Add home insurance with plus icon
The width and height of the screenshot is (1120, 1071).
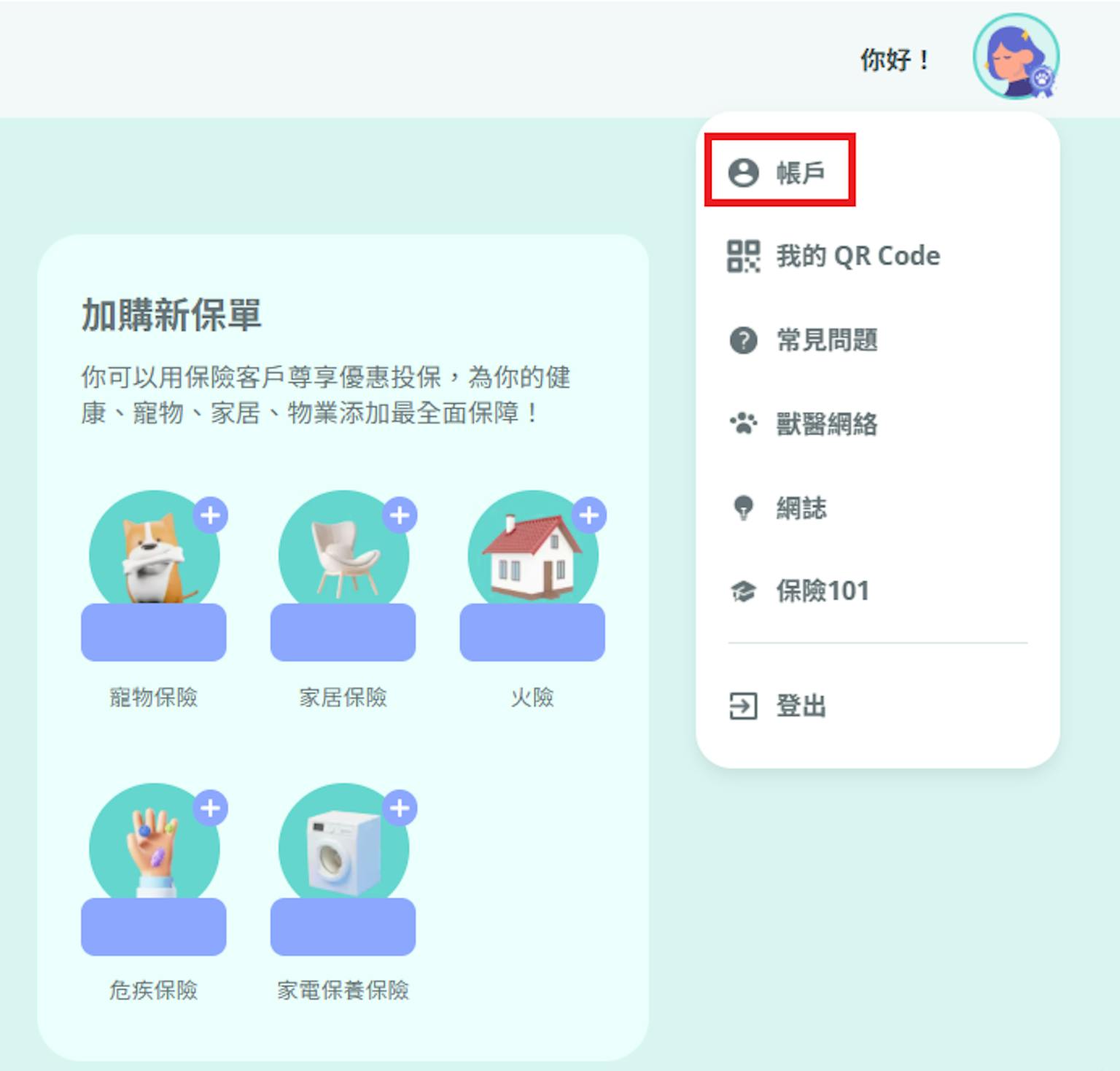[x=400, y=515]
